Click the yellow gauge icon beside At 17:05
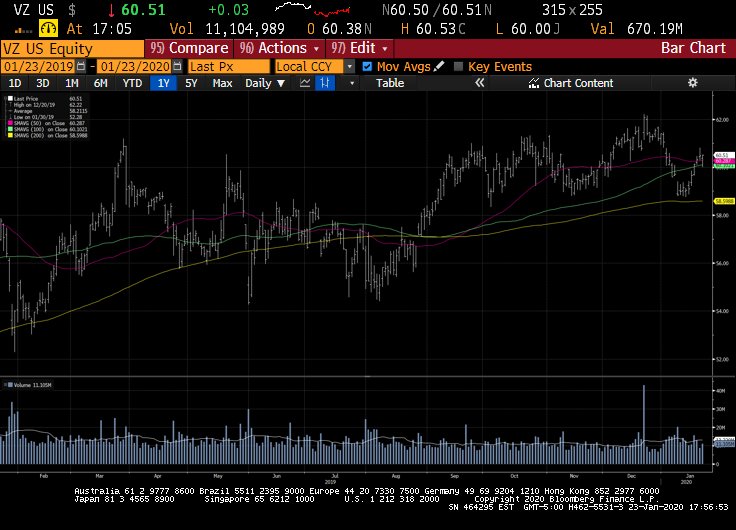The width and height of the screenshot is (736, 530). click(48, 29)
